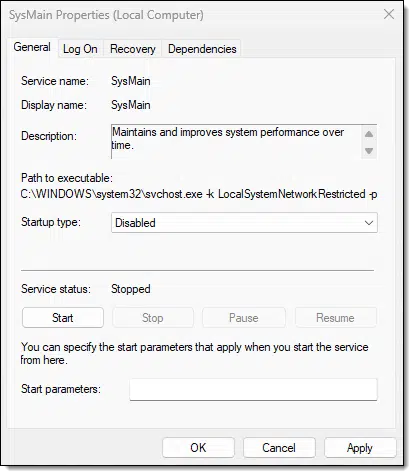Viewport: 414px width, 476px height.
Task: Apply the service settings
Action: pos(360,448)
